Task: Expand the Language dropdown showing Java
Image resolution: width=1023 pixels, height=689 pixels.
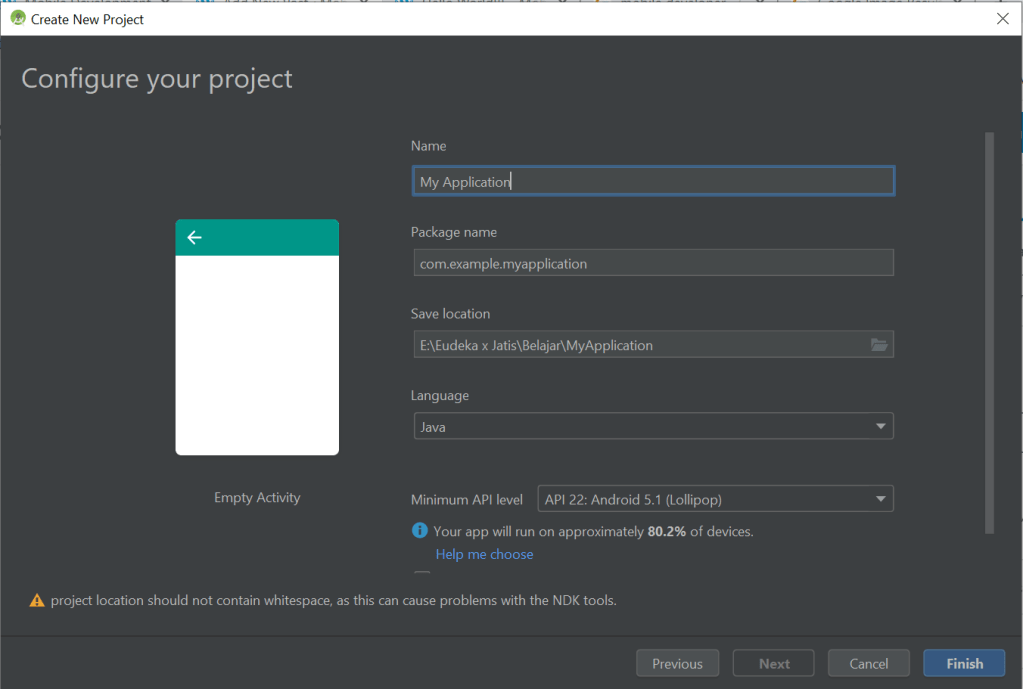Action: (880, 427)
